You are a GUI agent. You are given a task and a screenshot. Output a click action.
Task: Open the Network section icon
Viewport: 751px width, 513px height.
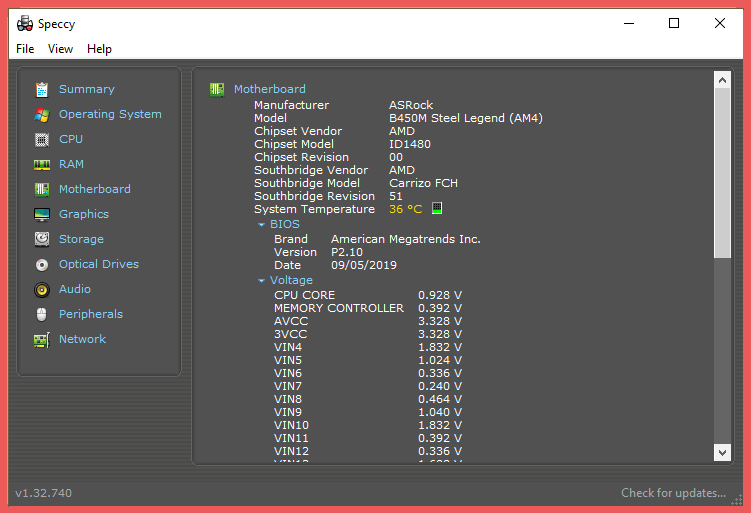click(42, 339)
